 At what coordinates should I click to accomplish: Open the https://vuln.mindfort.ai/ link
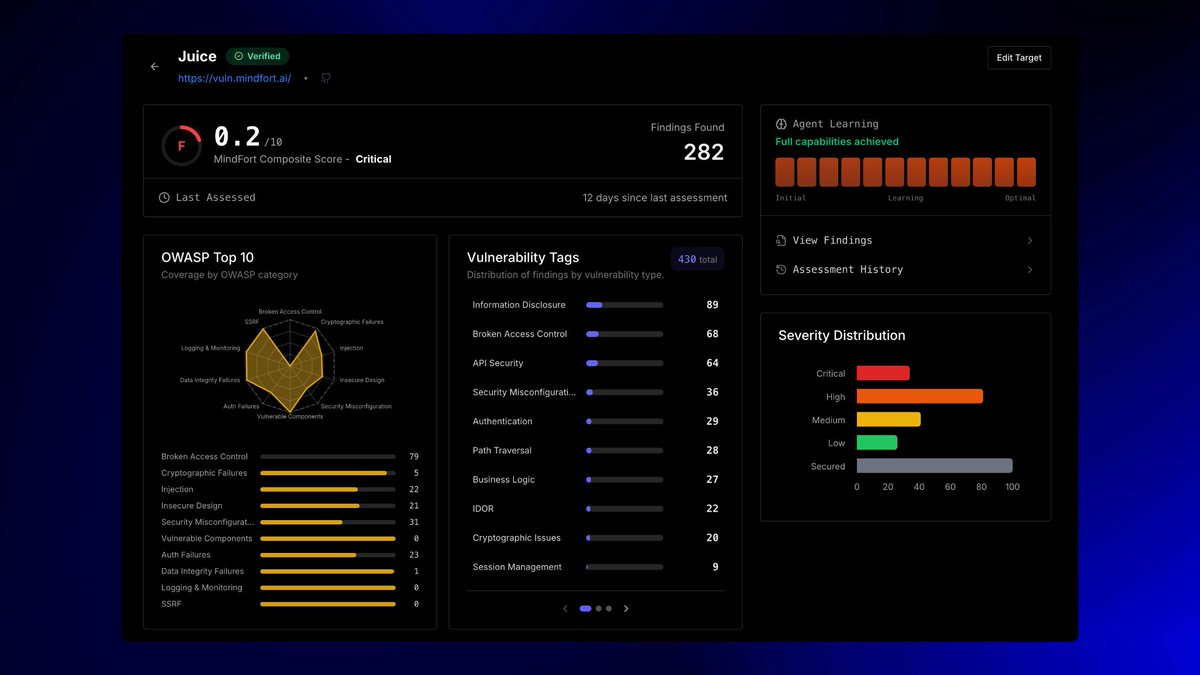pos(235,78)
